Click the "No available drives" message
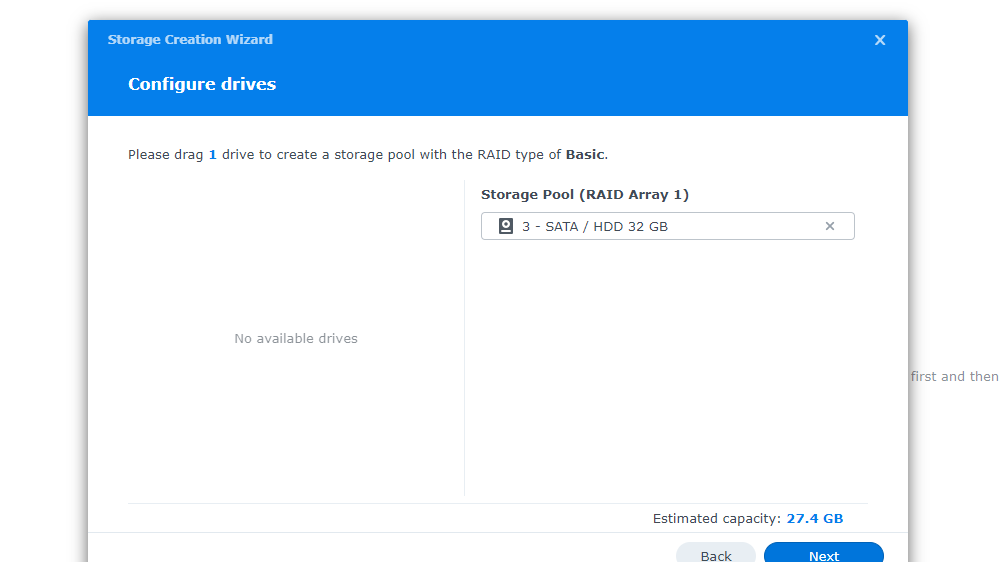1003x562 pixels. pyautogui.click(x=296, y=338)
